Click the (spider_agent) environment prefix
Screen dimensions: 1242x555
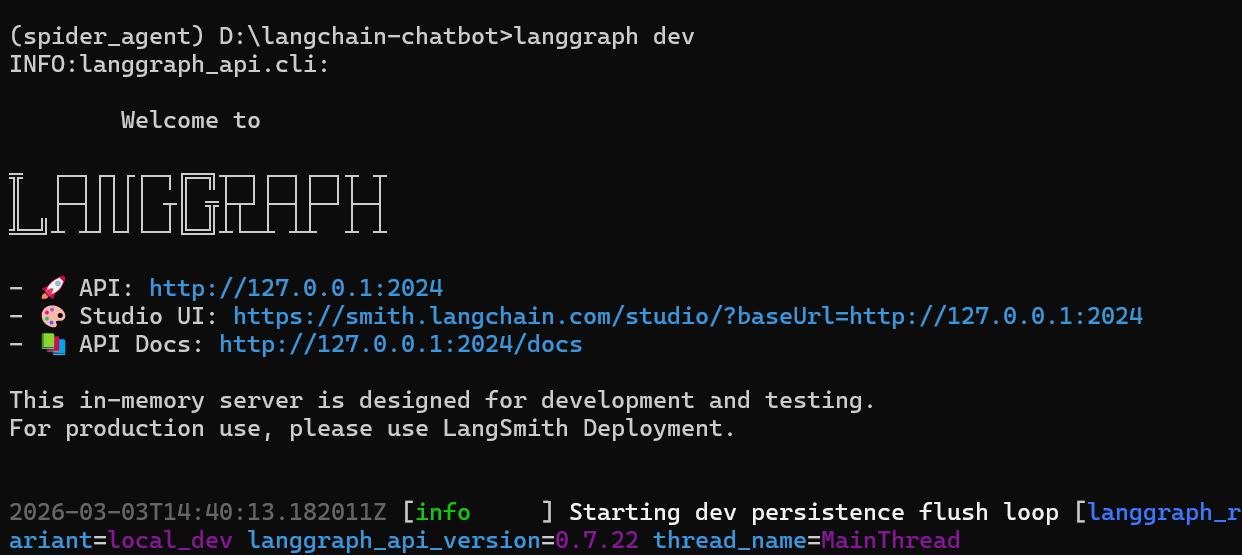click(108, 37)
